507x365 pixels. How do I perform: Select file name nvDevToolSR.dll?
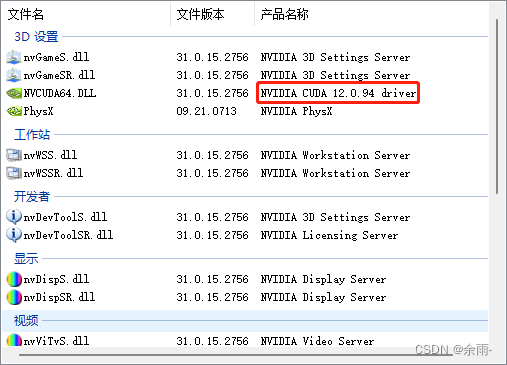[x=68, y=235]
